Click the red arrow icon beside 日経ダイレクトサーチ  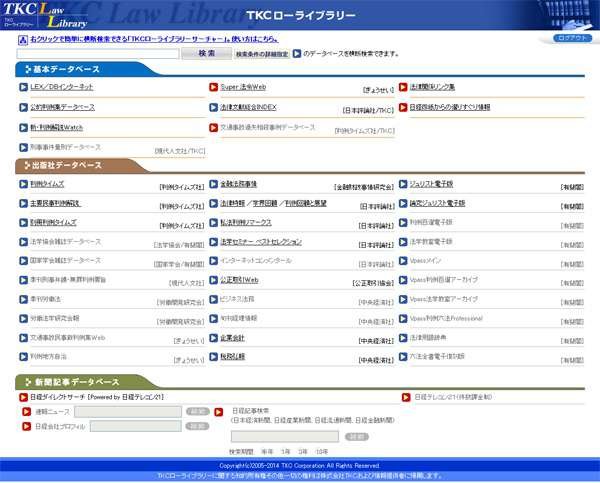pyautogui.click(x=23, y=397)
